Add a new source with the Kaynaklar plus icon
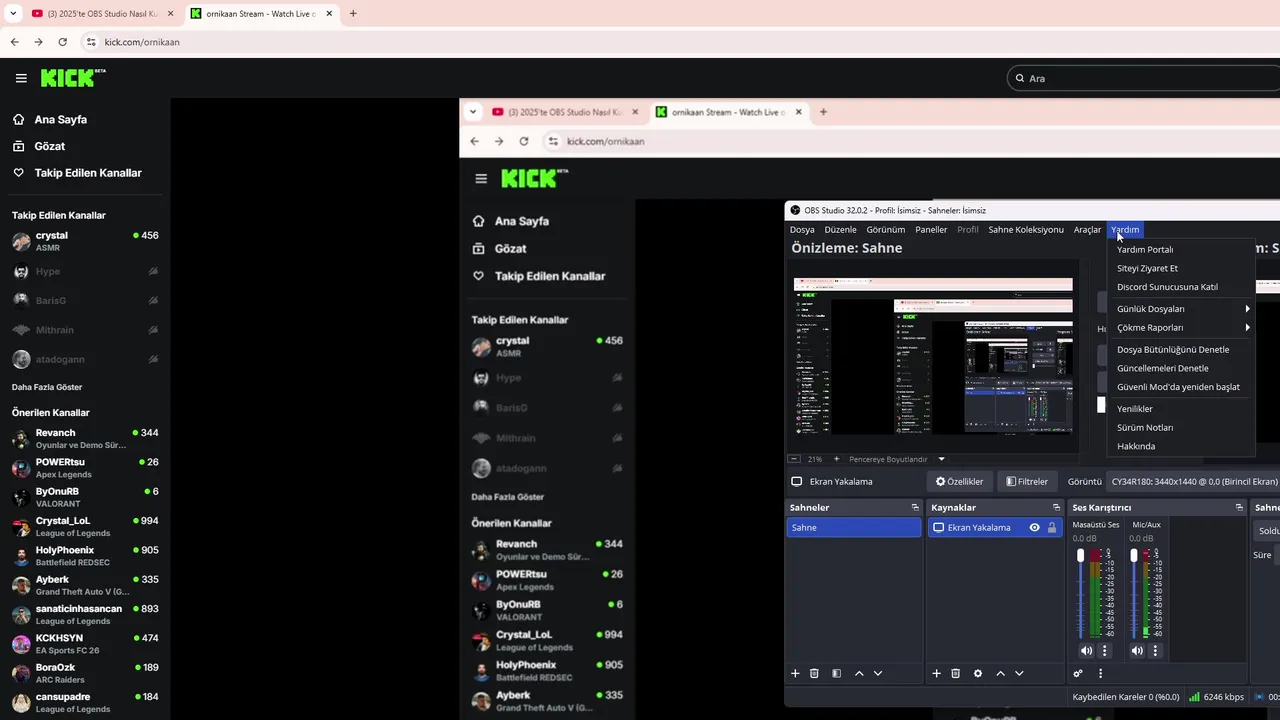Viewport: 1280px width, 720px height. [x=936, y=674]
